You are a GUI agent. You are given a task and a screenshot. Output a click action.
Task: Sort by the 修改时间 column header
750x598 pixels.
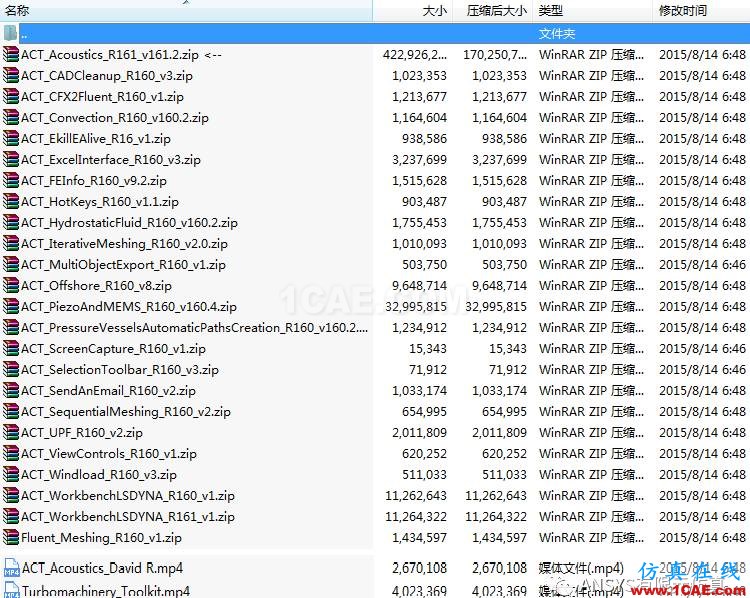click(x=701, y=11)
